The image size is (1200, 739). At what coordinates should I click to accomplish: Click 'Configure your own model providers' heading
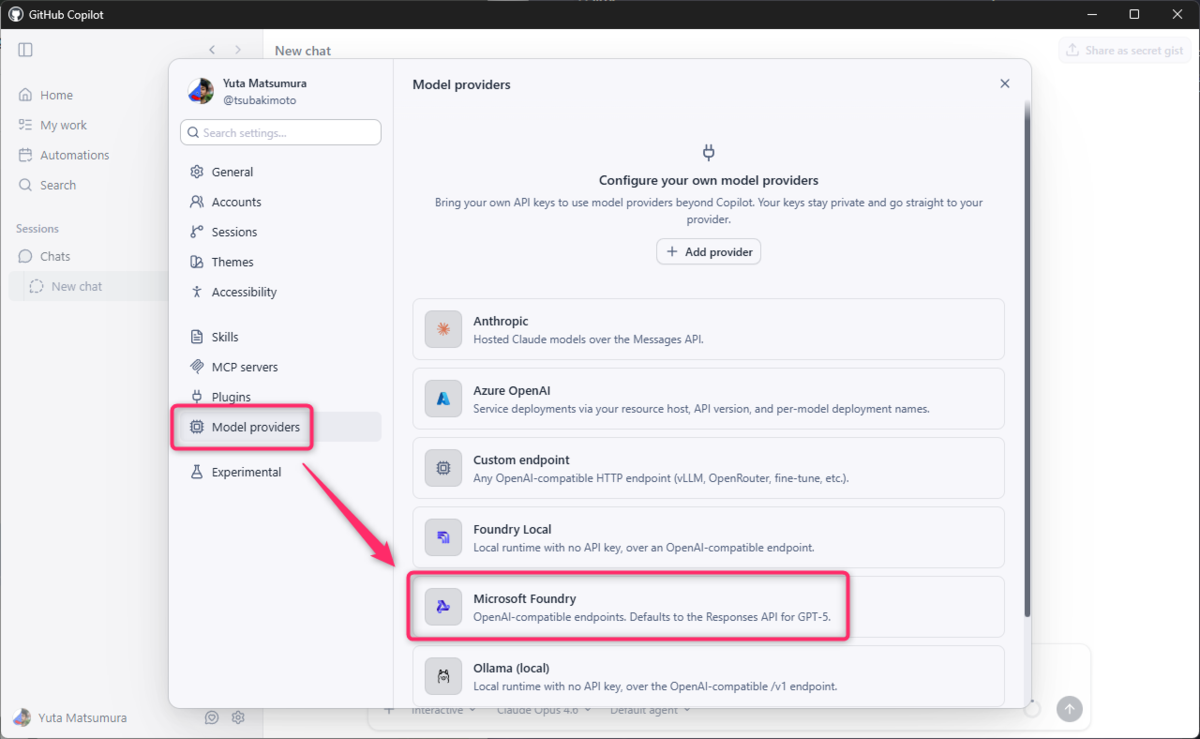pyautogui.click(x=708, y=181)
